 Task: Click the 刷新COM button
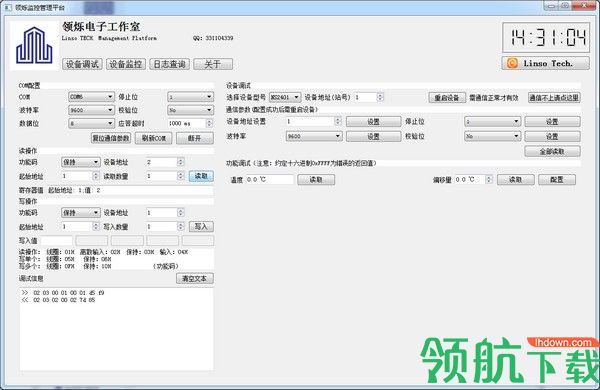(x=153, y=138)
